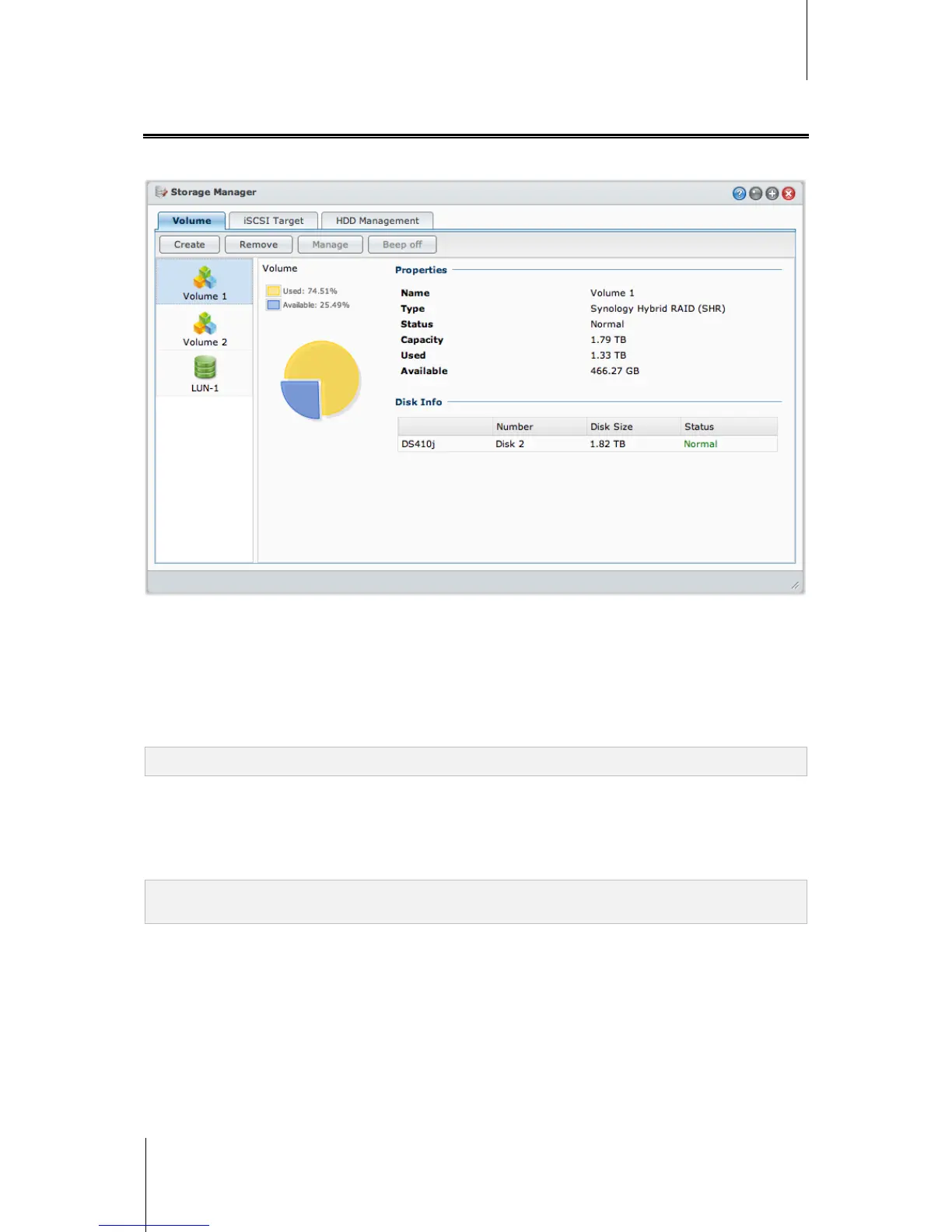Click the yellow Used legend swatch

click(273, 291)
